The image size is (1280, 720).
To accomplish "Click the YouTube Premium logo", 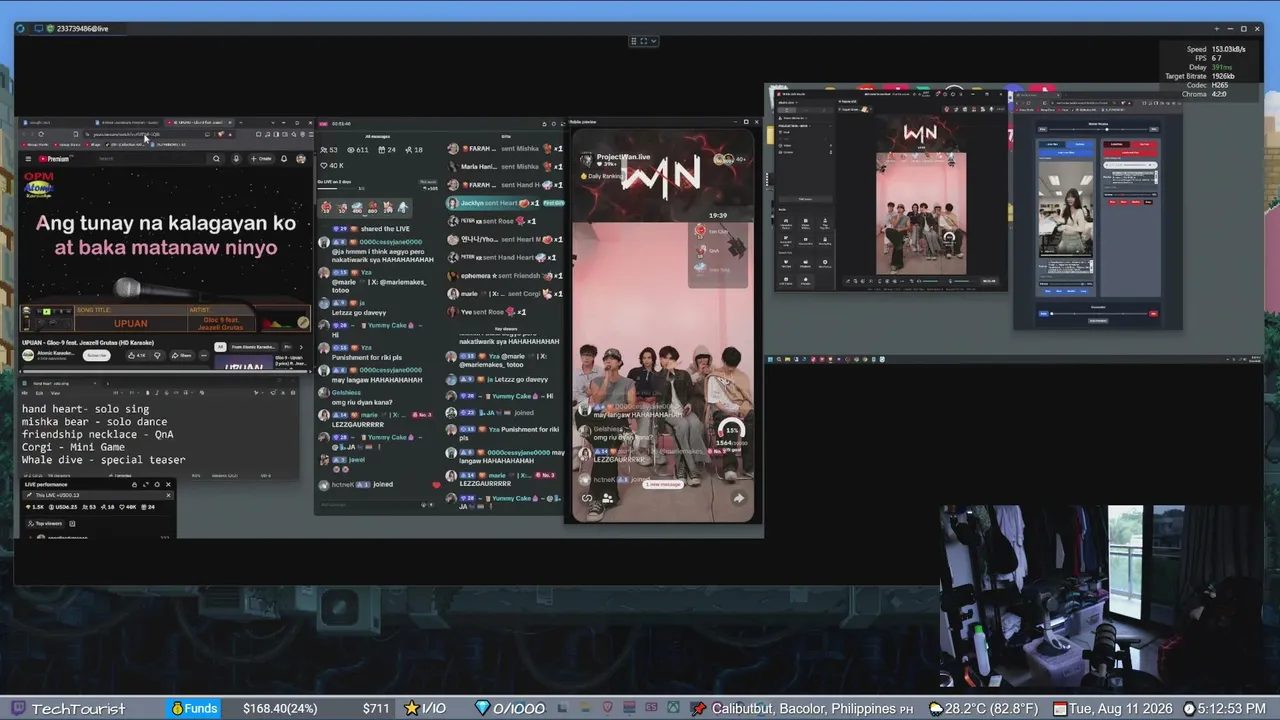I will tap(54, 158).
